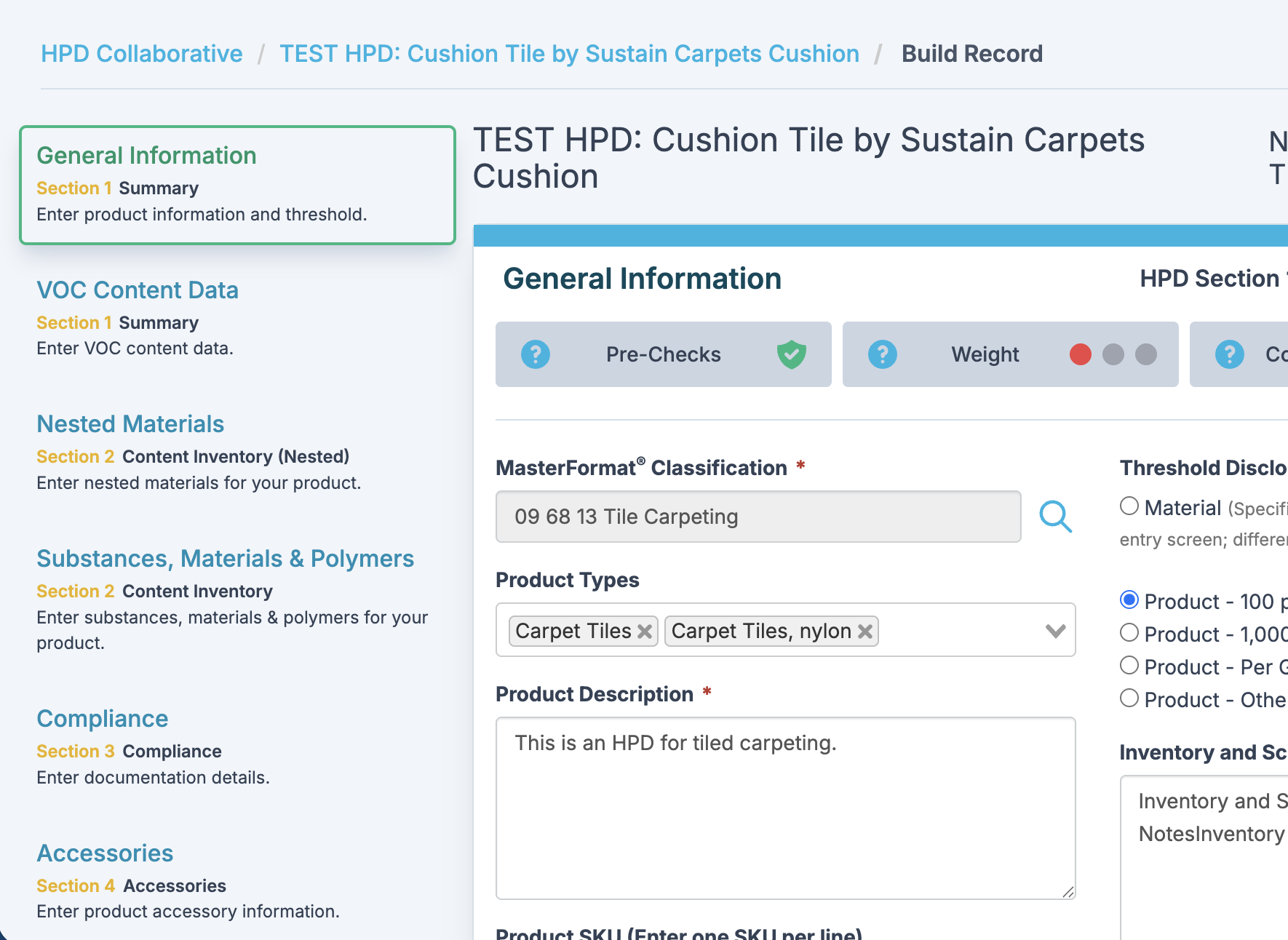Select the Material threshold disclosure option
The width and height of the screenshot is (1288, 940).
tap(1129, 506)
